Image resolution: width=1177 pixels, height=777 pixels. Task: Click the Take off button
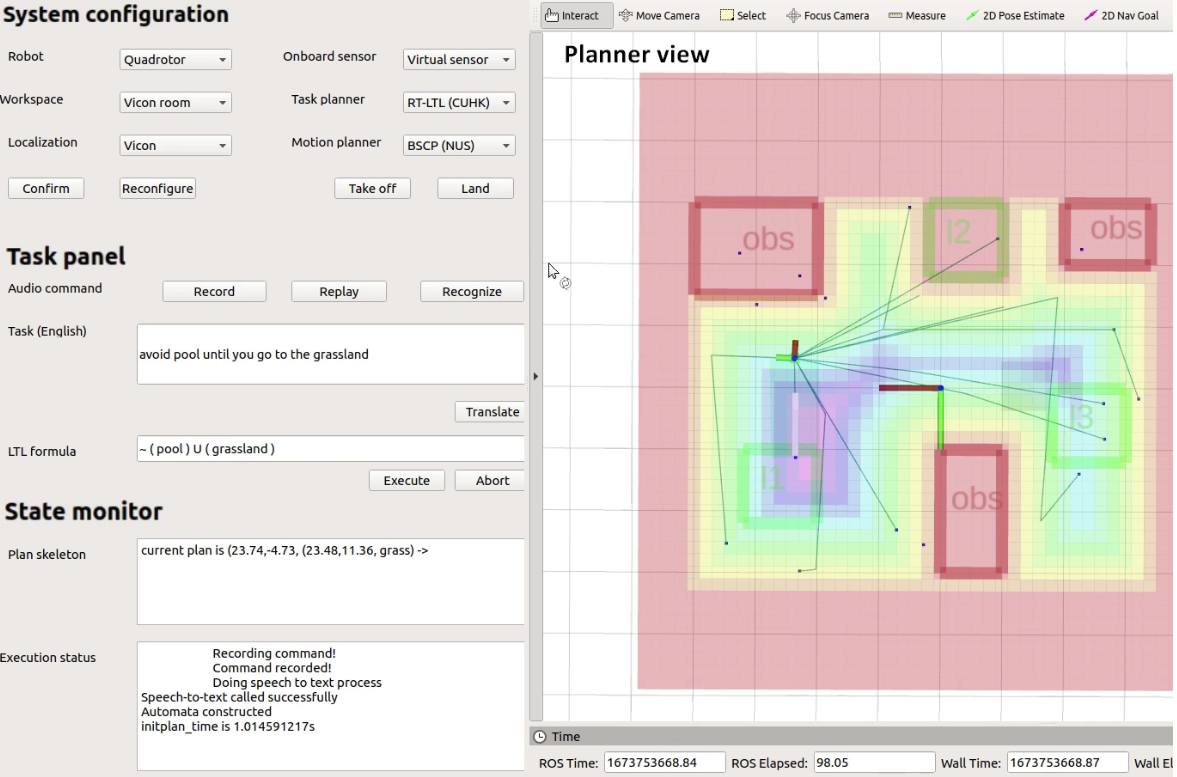click(x=372, y=188)
